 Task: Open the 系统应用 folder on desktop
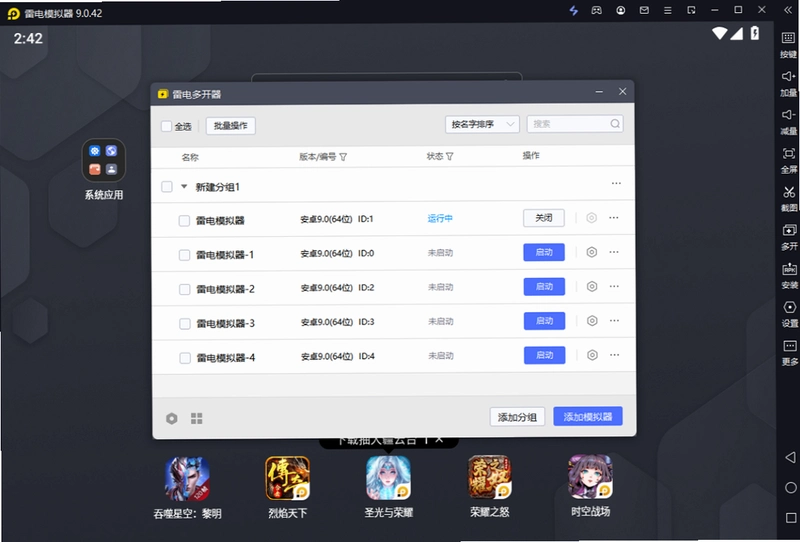tap(104, 160)
